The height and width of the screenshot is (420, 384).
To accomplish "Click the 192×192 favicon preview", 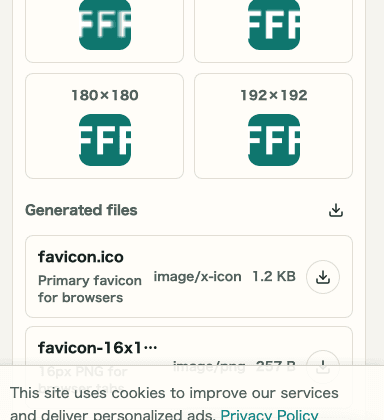I will click(274, 140).
